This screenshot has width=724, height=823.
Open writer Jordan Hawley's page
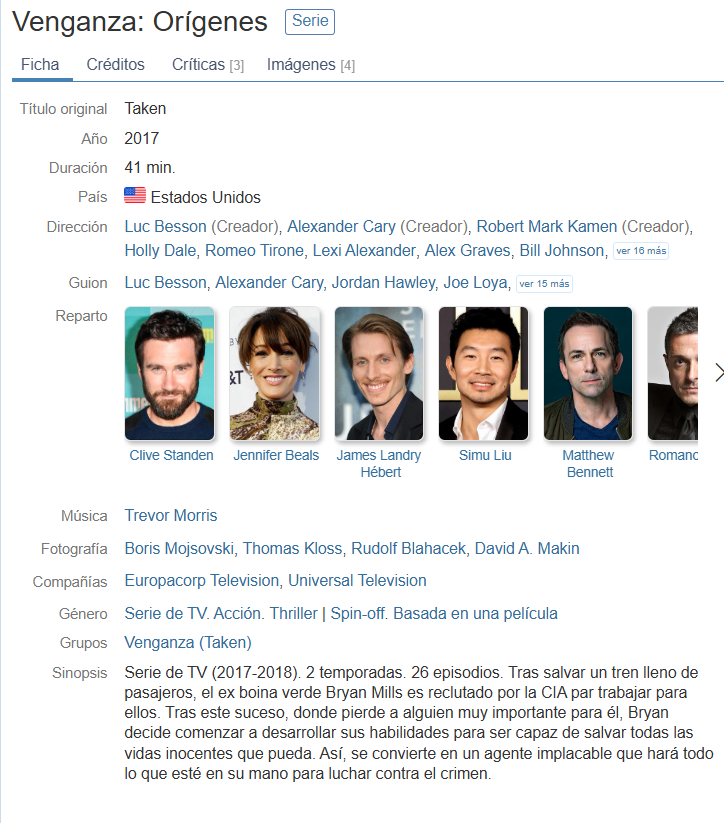tap(383, 282)
